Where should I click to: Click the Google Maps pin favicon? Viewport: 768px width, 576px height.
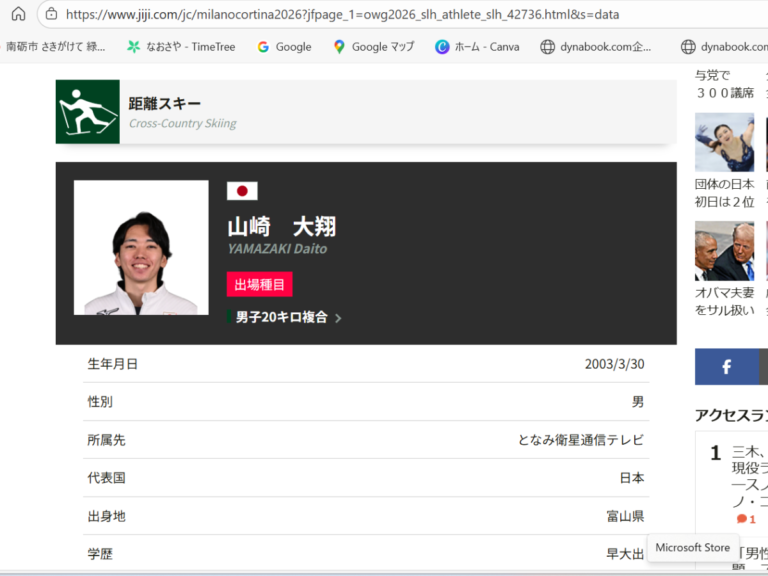(x=339, y=47)
